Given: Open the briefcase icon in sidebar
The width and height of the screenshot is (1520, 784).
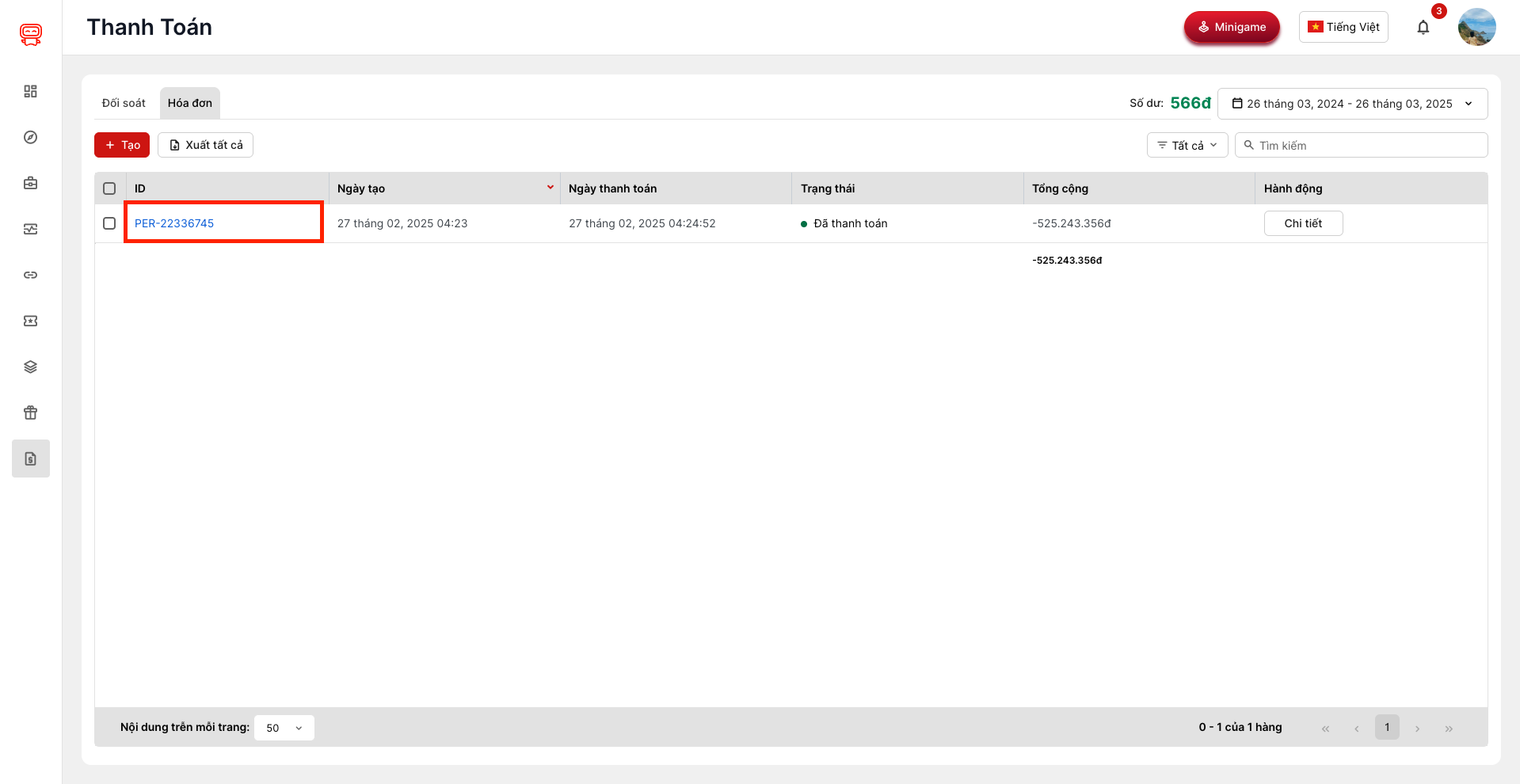Looking at the screenshot, I should 31,184.
